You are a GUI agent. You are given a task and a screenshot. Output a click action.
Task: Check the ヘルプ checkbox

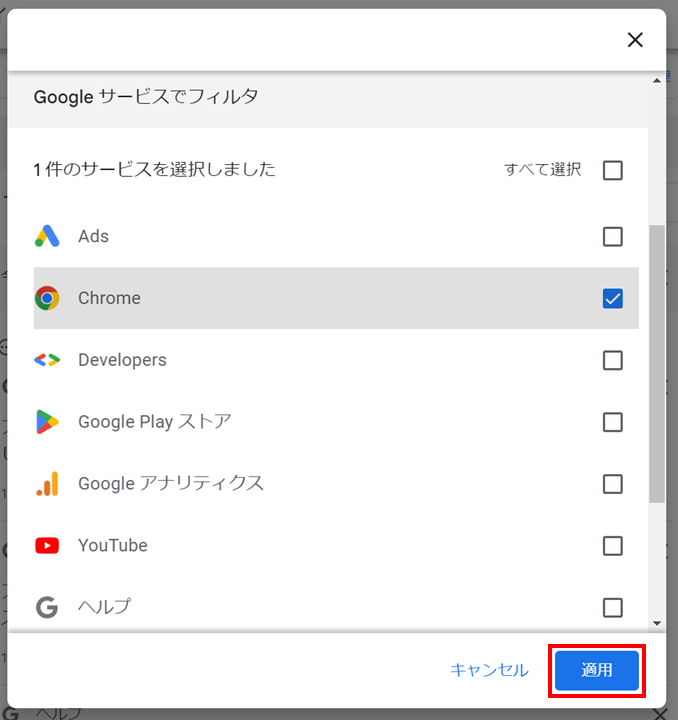(x=613, y=608)
